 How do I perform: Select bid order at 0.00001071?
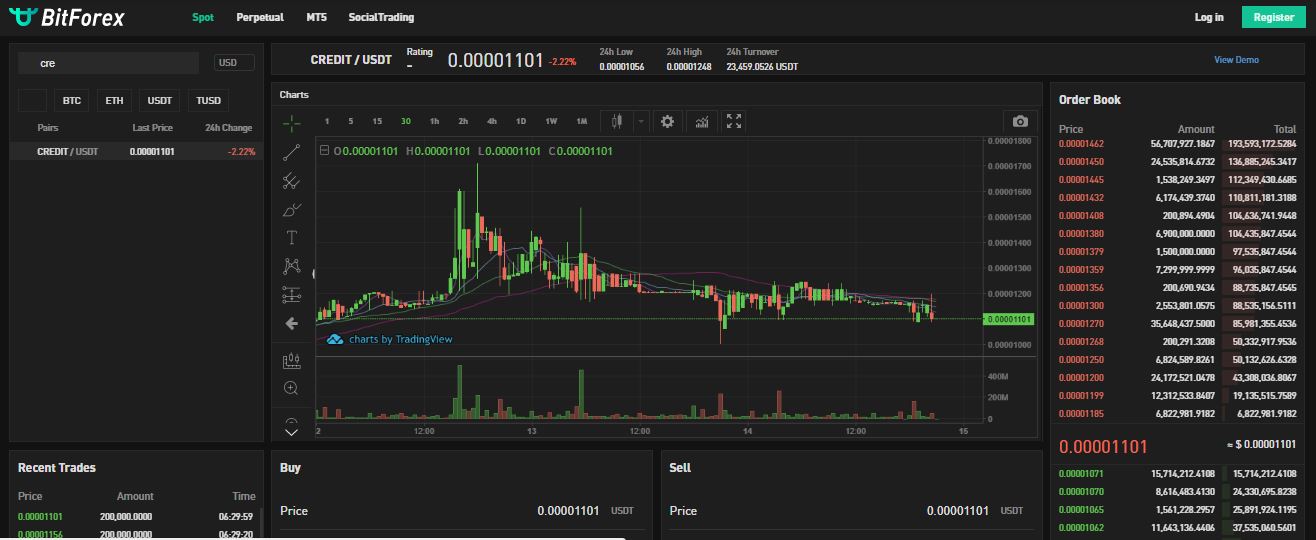coord(1177,473)
